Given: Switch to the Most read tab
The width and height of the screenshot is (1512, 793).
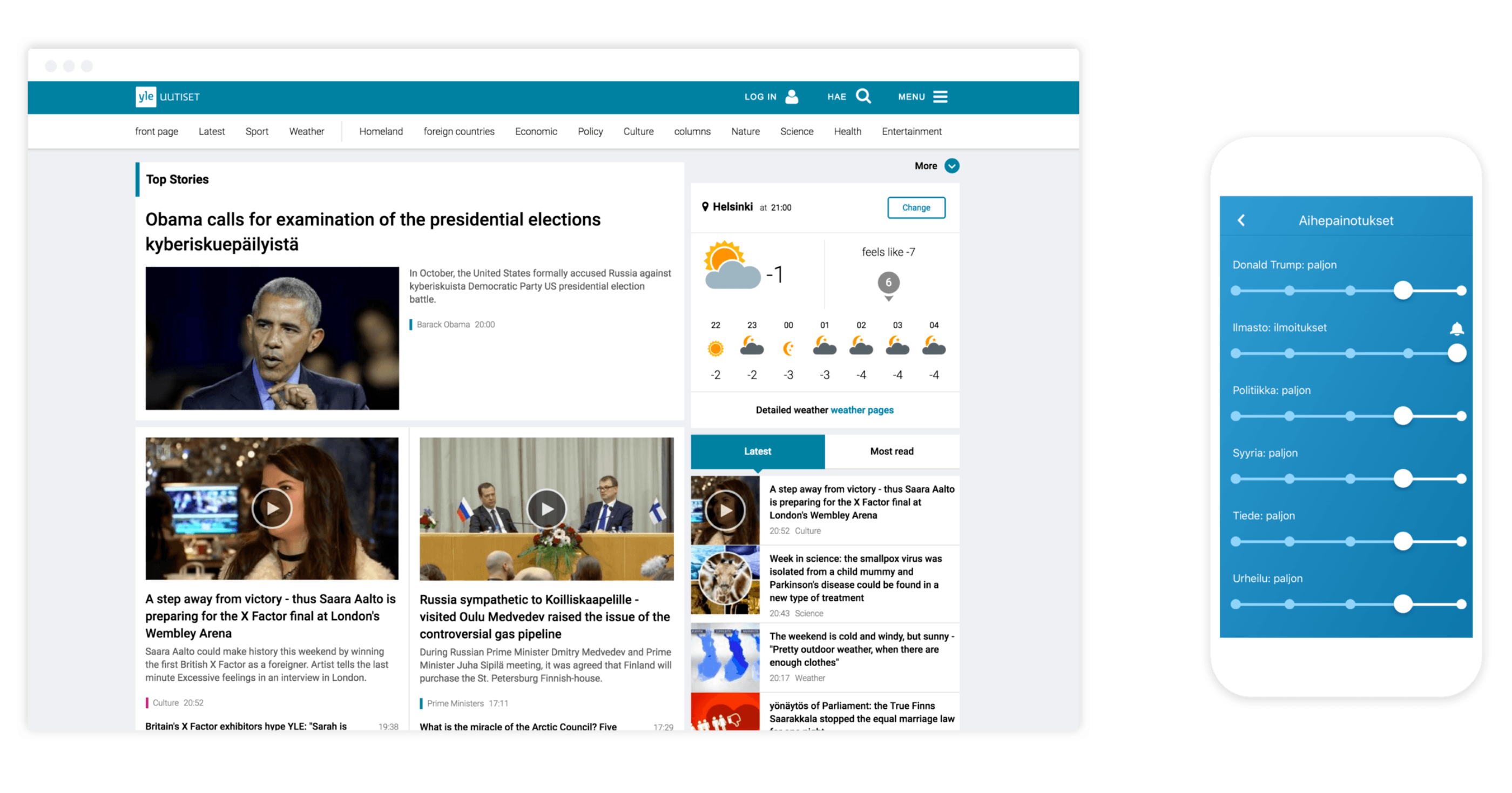Looking at the screenshot, I should (x=892, y=451).
